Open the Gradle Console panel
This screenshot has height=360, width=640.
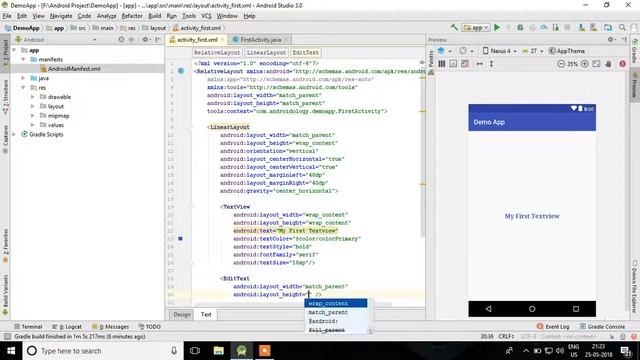coord(602,327)
